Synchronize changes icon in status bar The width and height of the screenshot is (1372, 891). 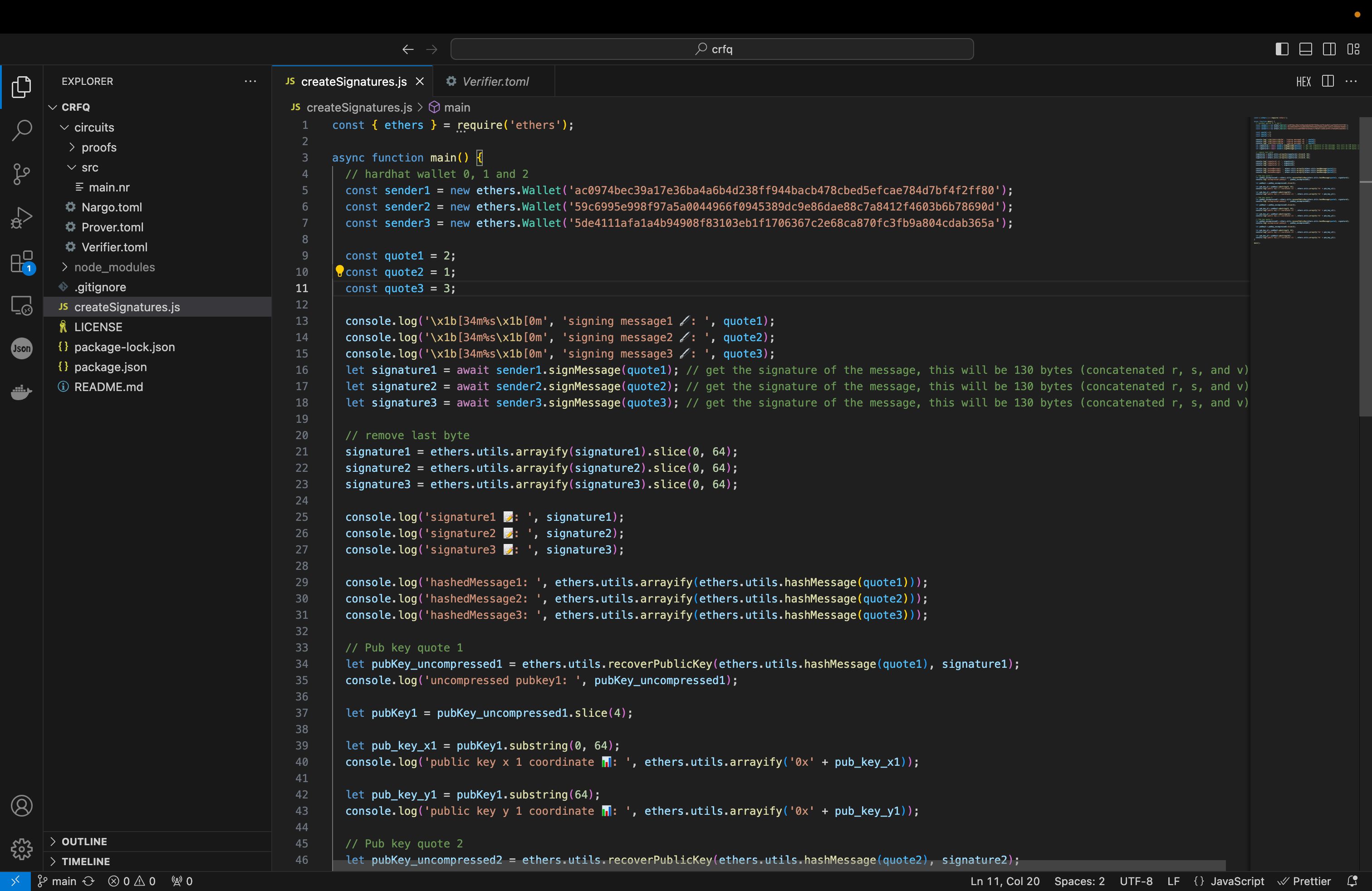point(88,881)
